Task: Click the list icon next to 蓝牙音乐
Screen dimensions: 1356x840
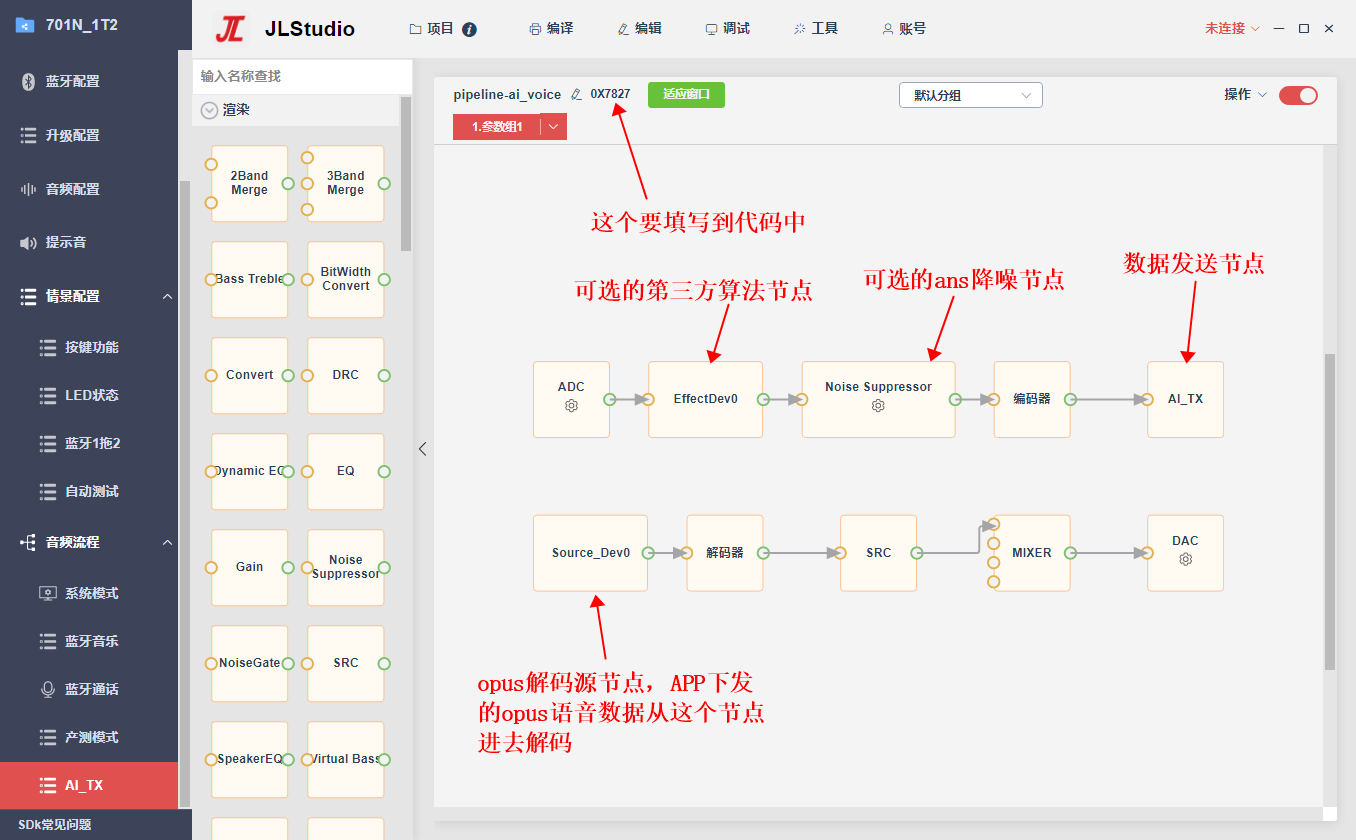Action: [x=47, y=641]
